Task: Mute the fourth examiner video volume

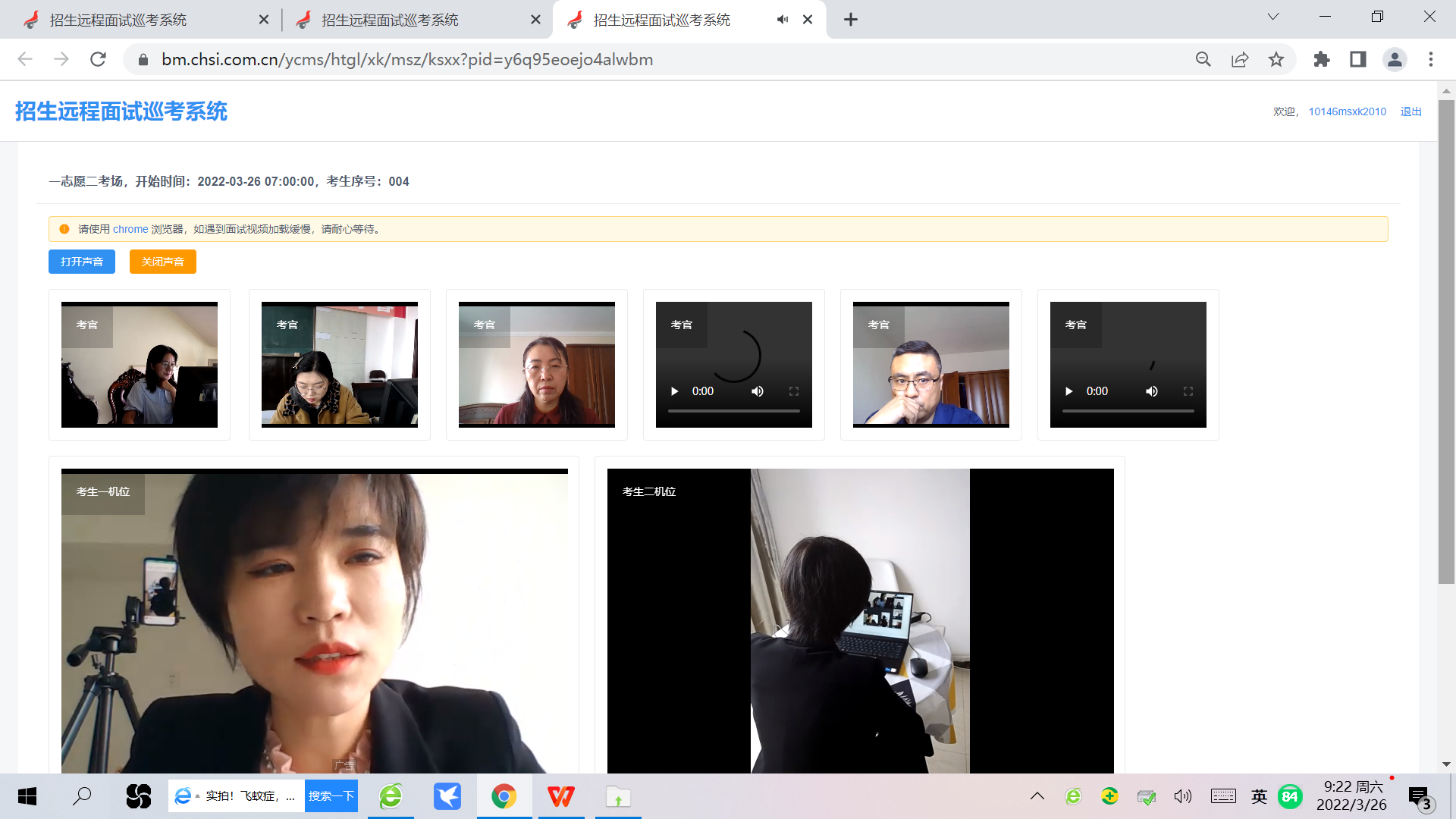Action: 757,391
